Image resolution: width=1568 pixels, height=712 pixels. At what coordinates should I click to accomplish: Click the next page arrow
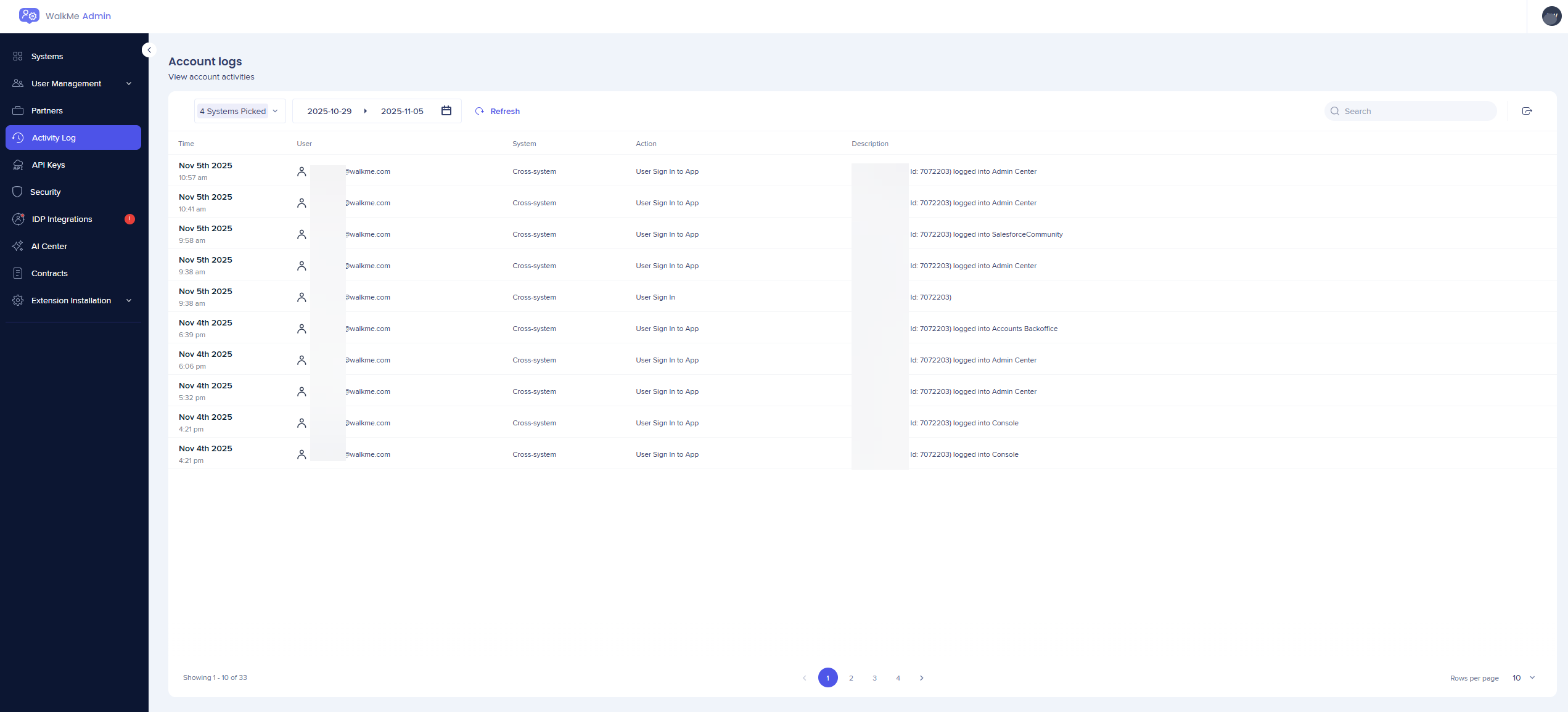tap(921, 677)
